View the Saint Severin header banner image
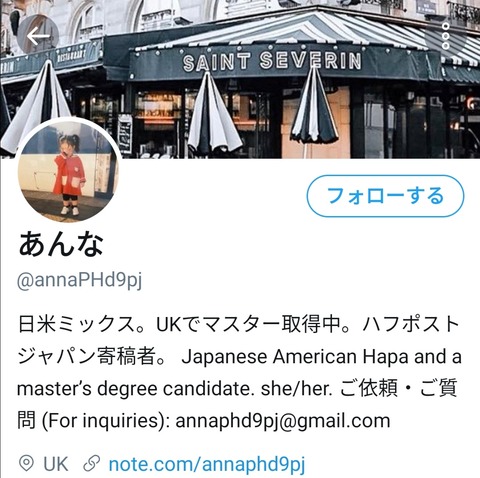 click(x=240, y=79)
